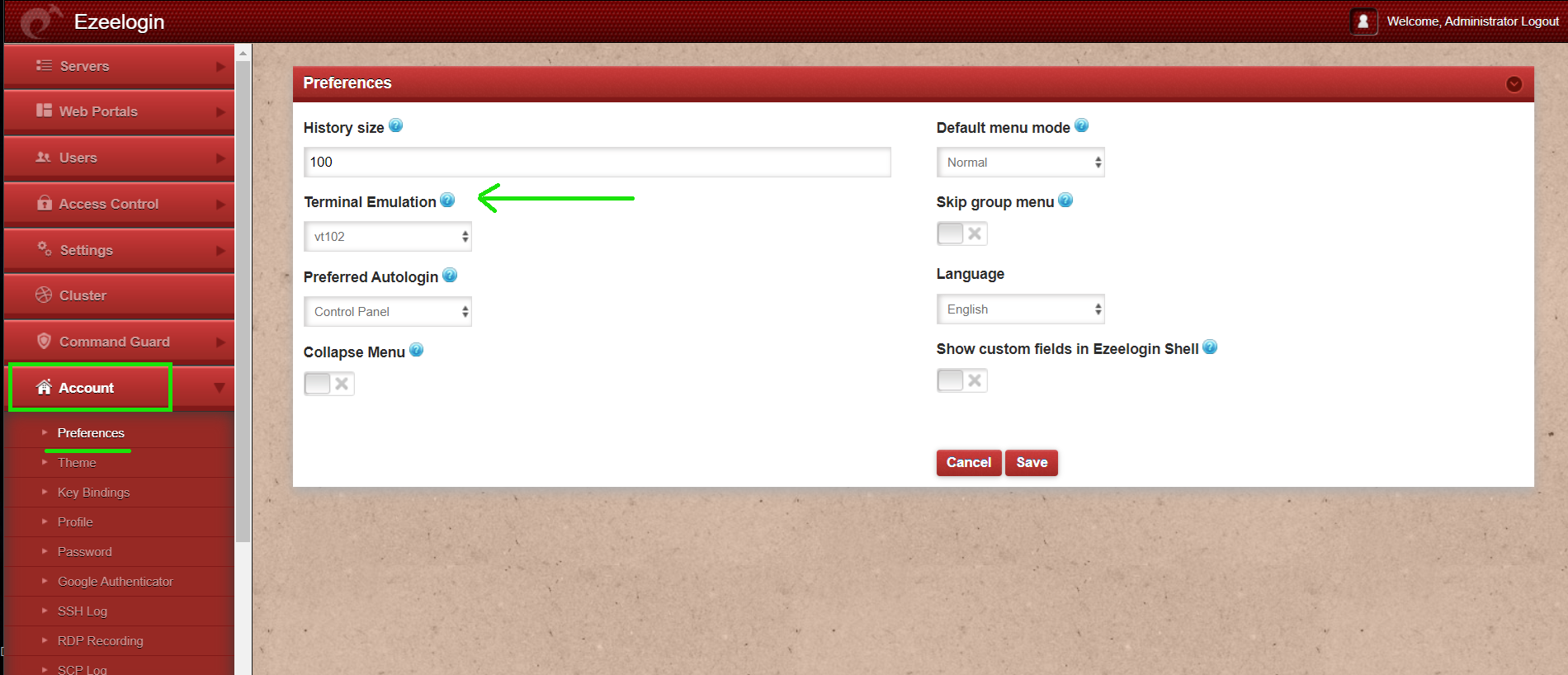Click the Save button
This screenshot has width=1568, height=675.
1032,463
